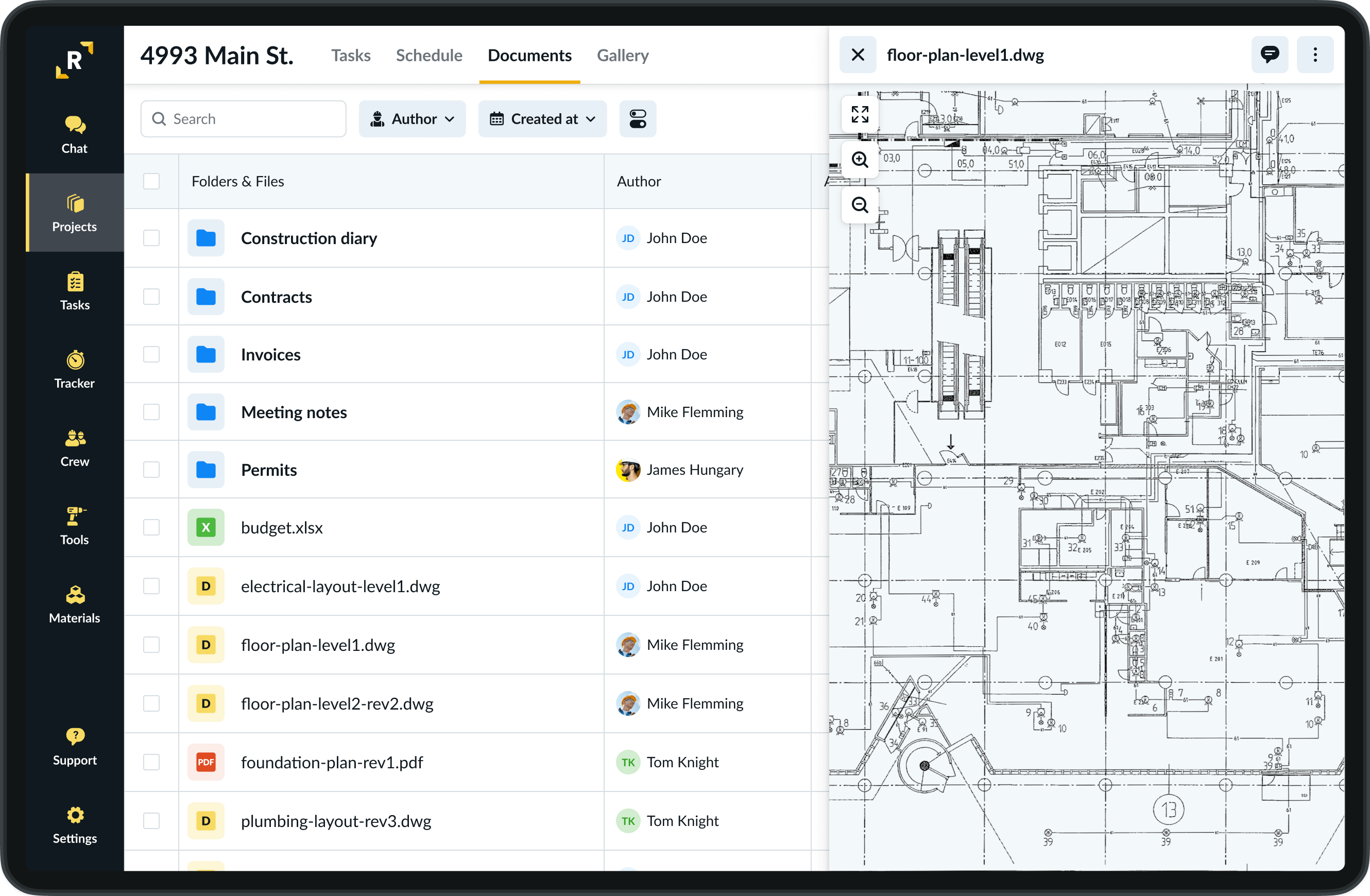Image resolution: width=1370 pixels, height=896 pixels.
Task: Open the Chat section in sidebar
Action: pos(74,133)
